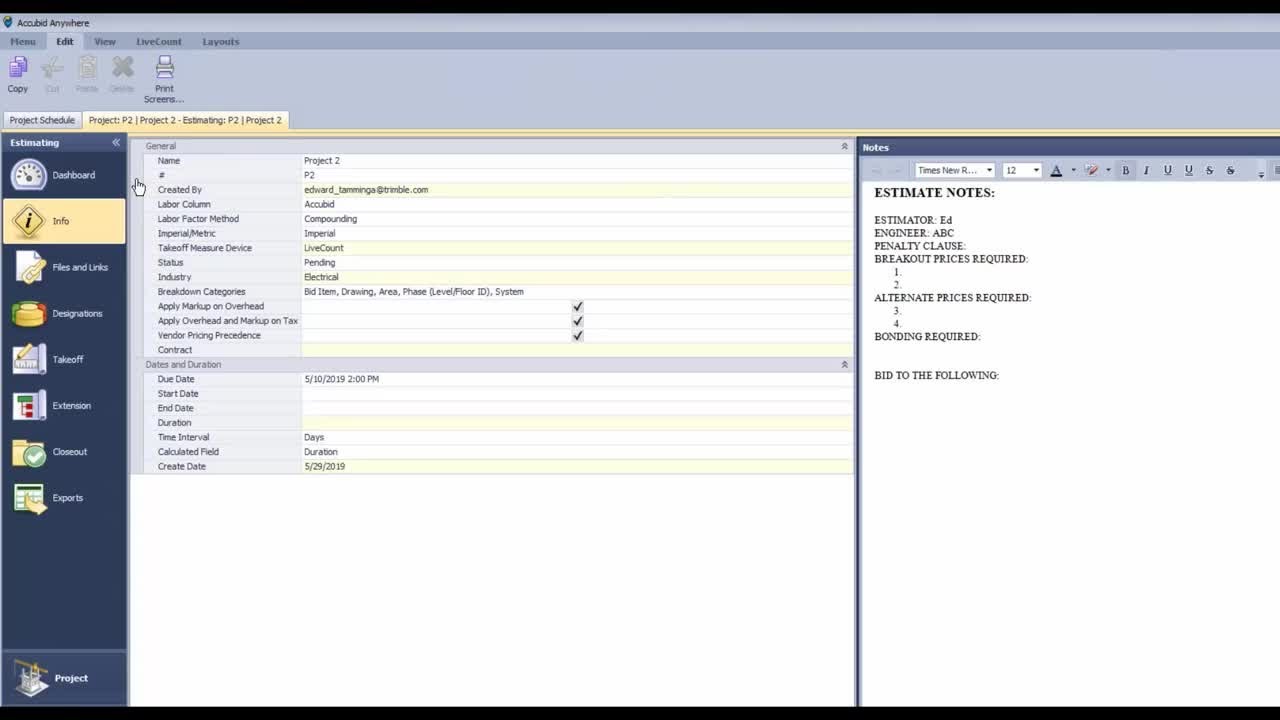This screenshot has height=720, width=1280.
Task: Select the Info sidebar item
Action: coord(64,221)
